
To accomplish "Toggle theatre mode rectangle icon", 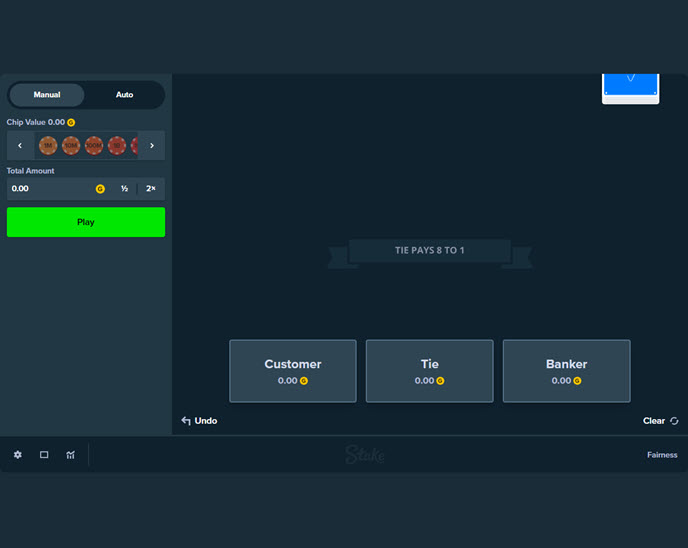I will coord(44,455).
